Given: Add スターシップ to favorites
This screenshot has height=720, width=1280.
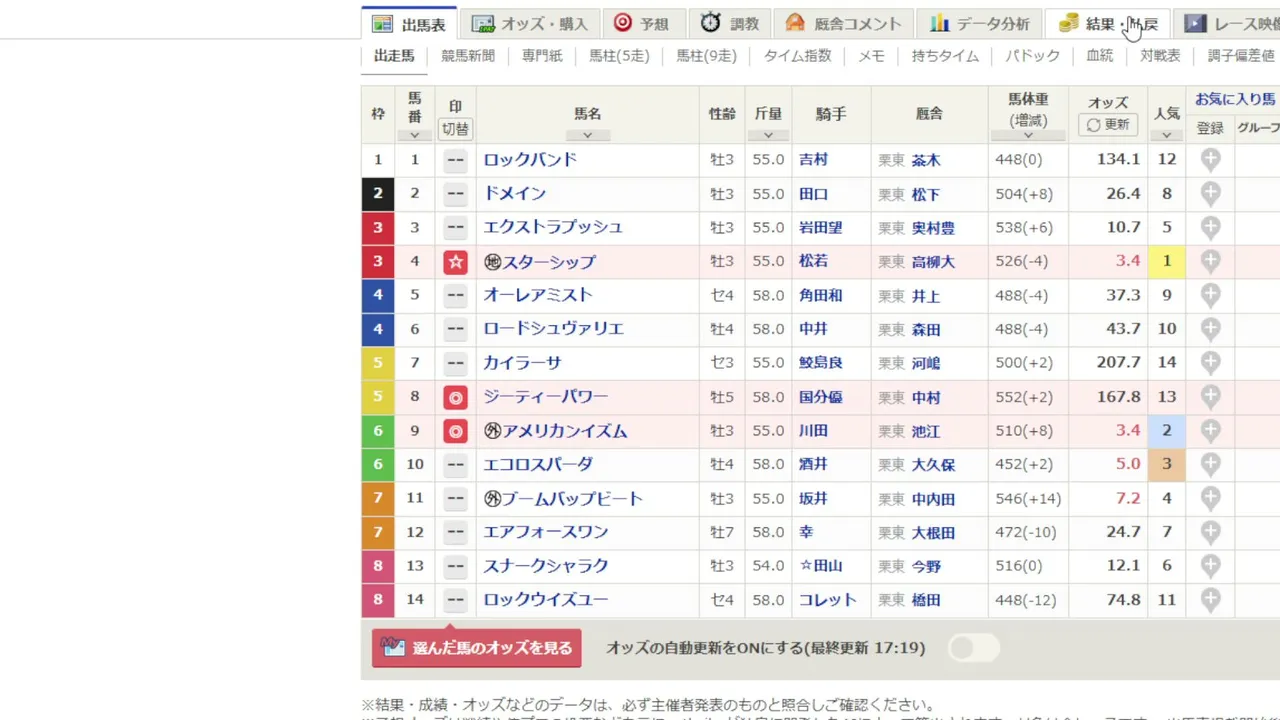Looking at the screenshot, I should (x=1210, y=262).
